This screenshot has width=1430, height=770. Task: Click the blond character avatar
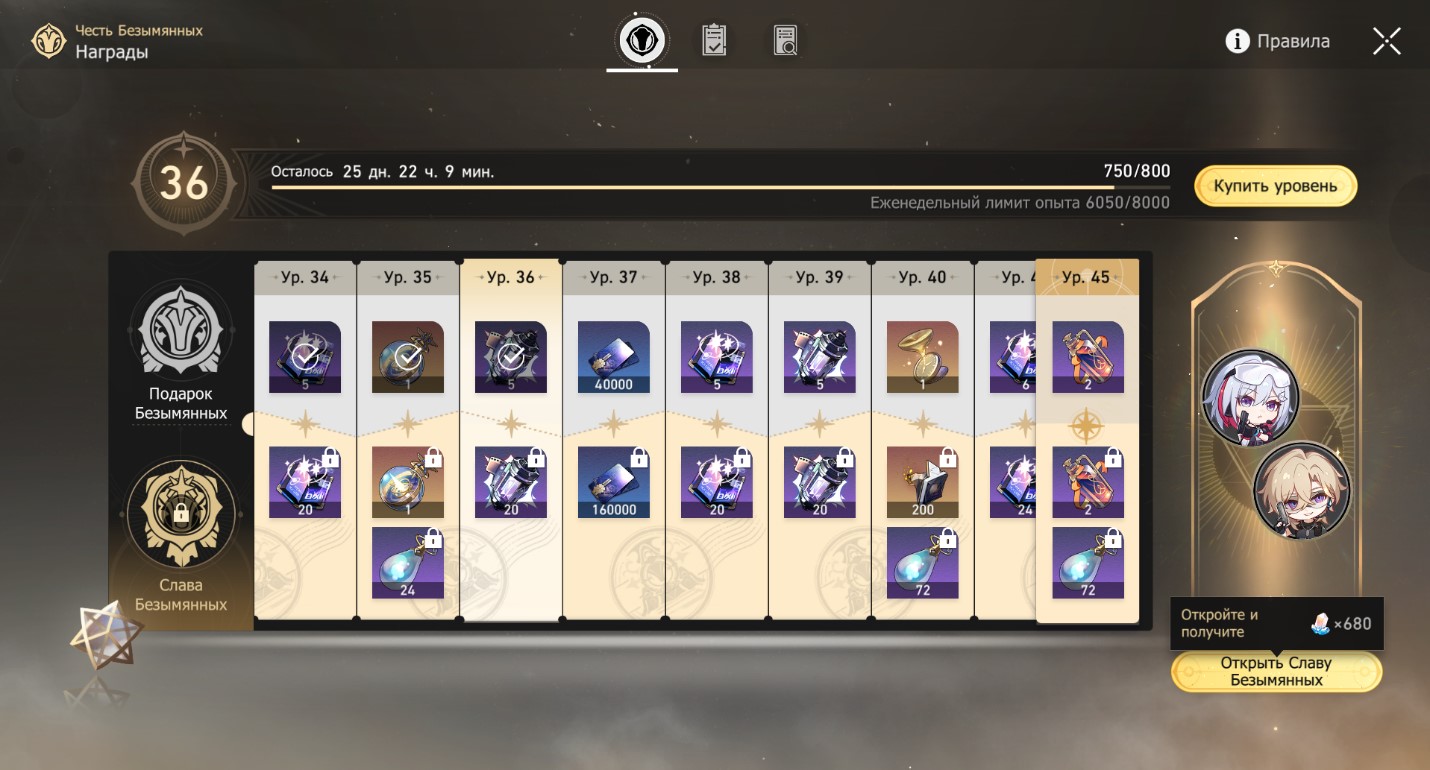pos(1302,490)
